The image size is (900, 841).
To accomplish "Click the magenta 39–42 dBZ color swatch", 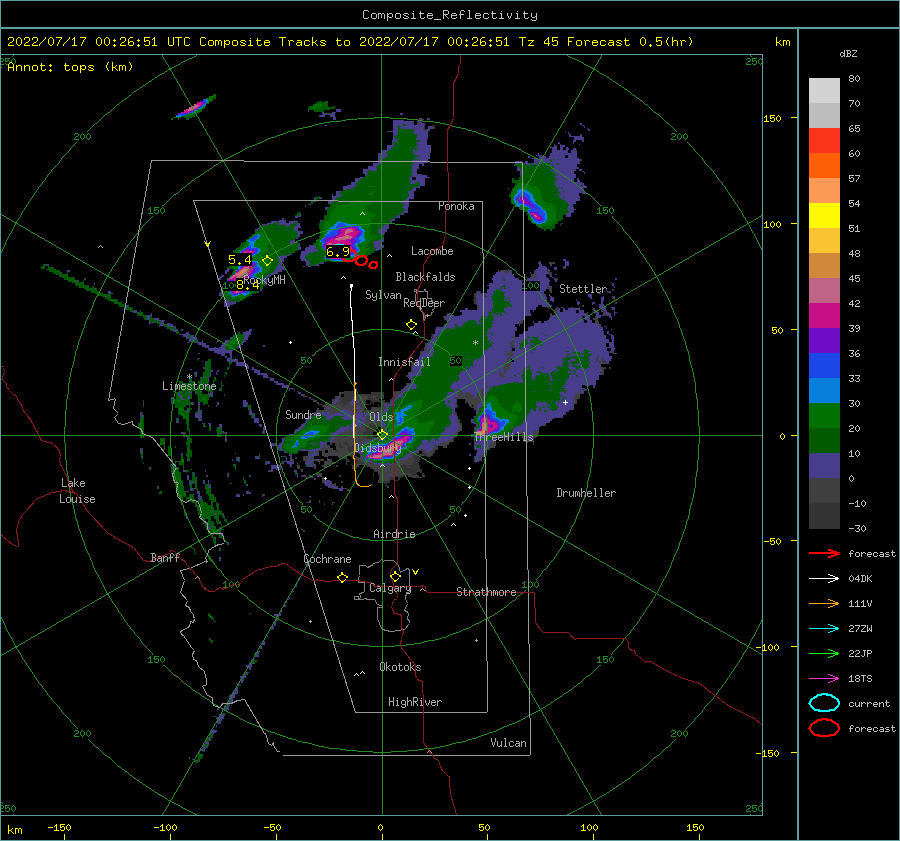I will (824, 316).
